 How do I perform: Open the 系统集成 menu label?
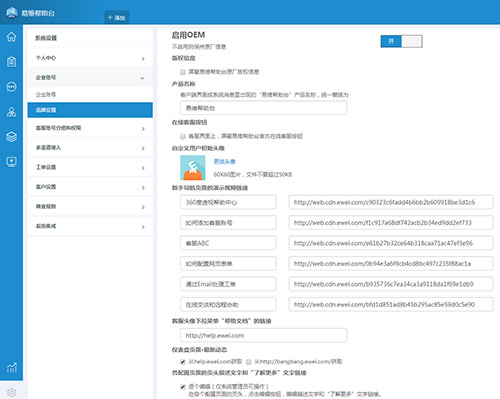pyautogui.click(x=46, y=226)
